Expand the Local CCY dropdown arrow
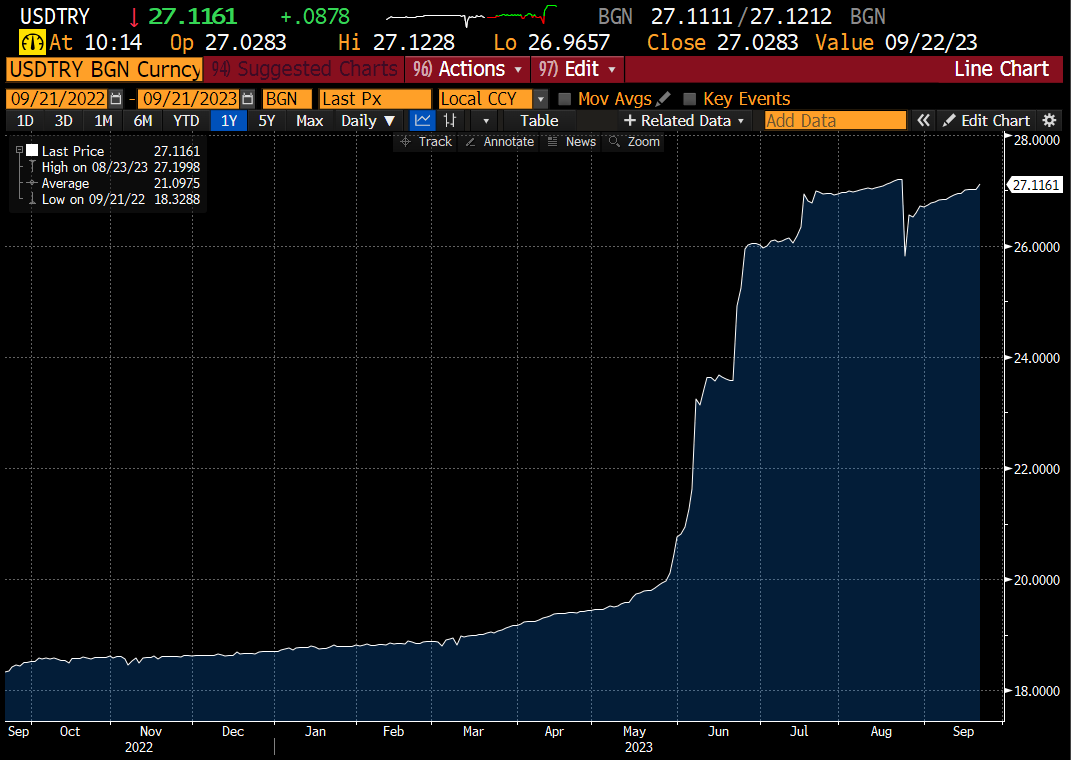 pyautogui.click(x=540, y=99)
